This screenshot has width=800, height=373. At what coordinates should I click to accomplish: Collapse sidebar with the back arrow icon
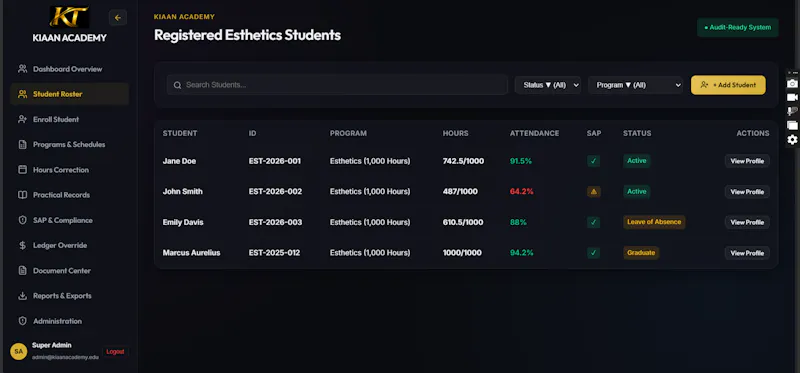coord(118,18)
